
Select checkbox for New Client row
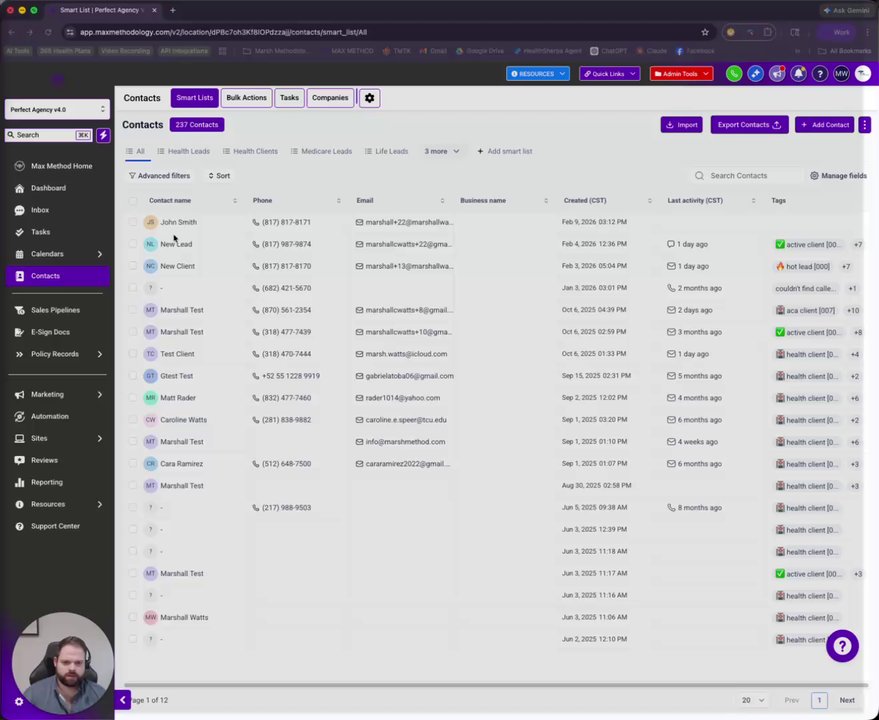point(133,266)
